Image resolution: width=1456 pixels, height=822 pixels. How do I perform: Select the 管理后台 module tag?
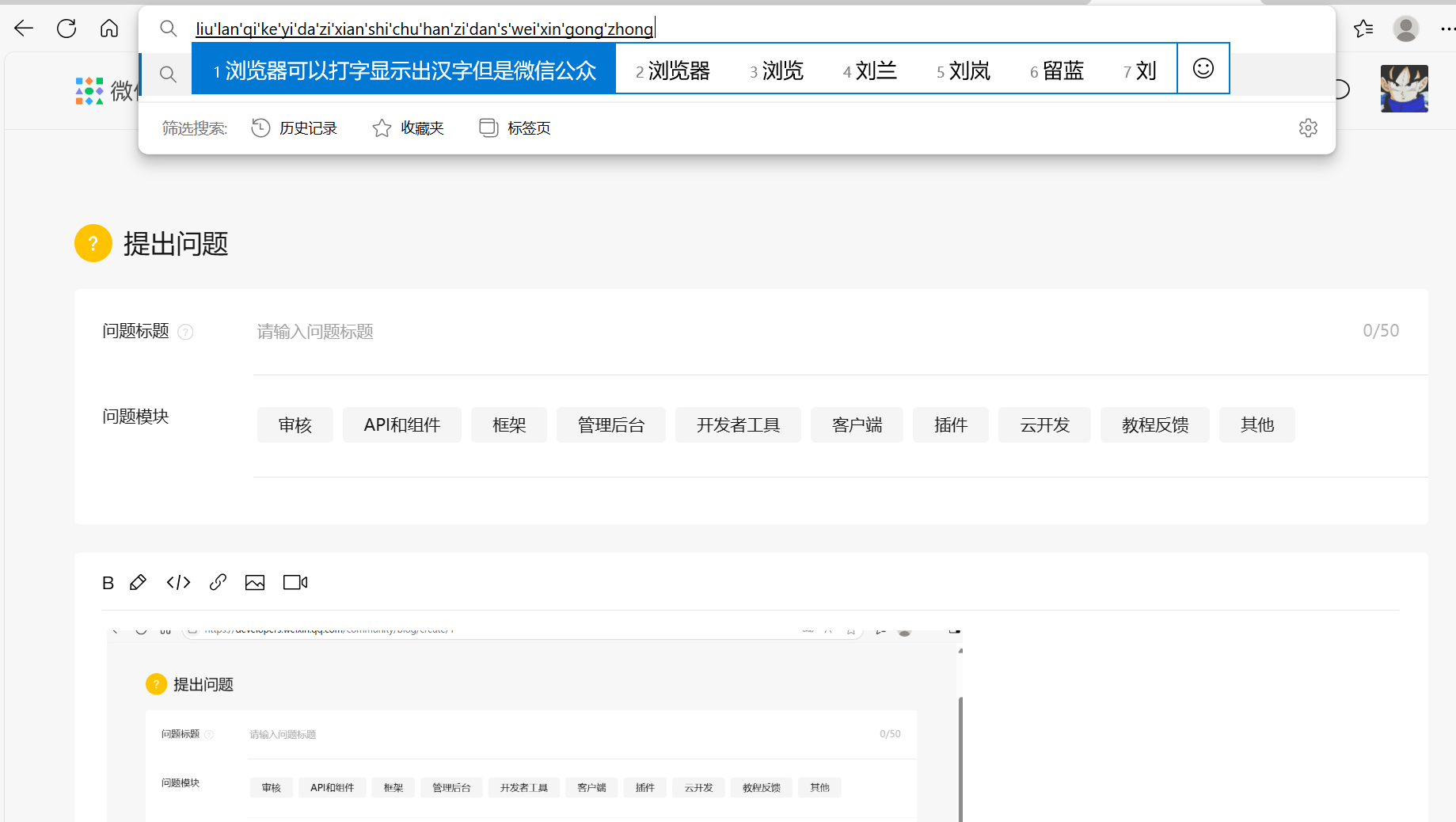point(611,425)
